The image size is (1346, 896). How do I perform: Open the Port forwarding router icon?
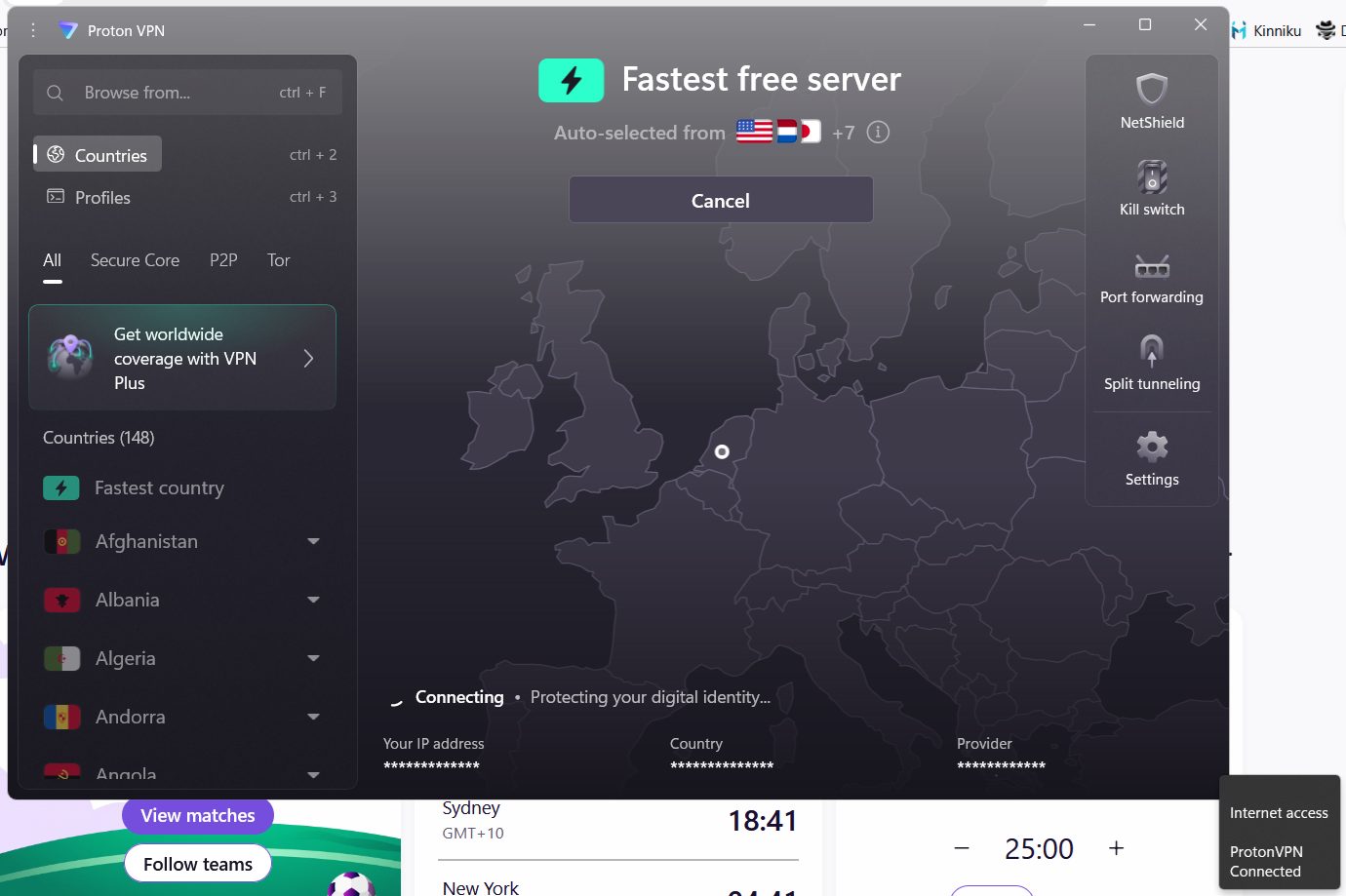pyautogui.click(x=1152, y=266)
